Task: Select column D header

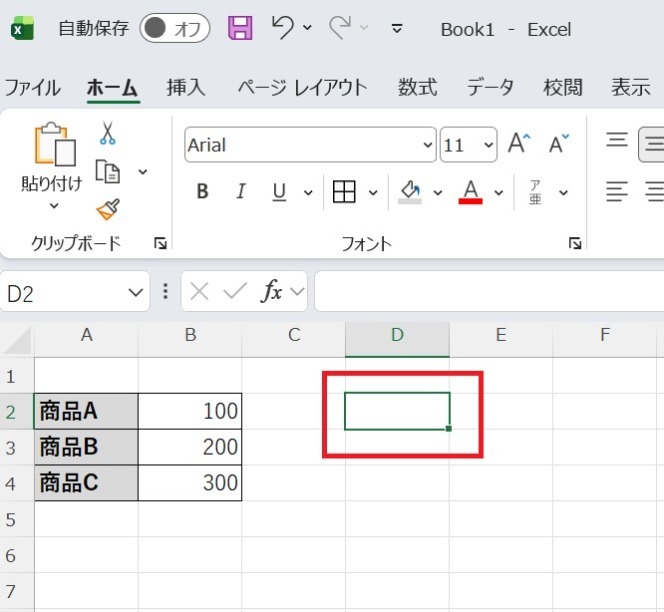Action: click(x=397, y=340)
